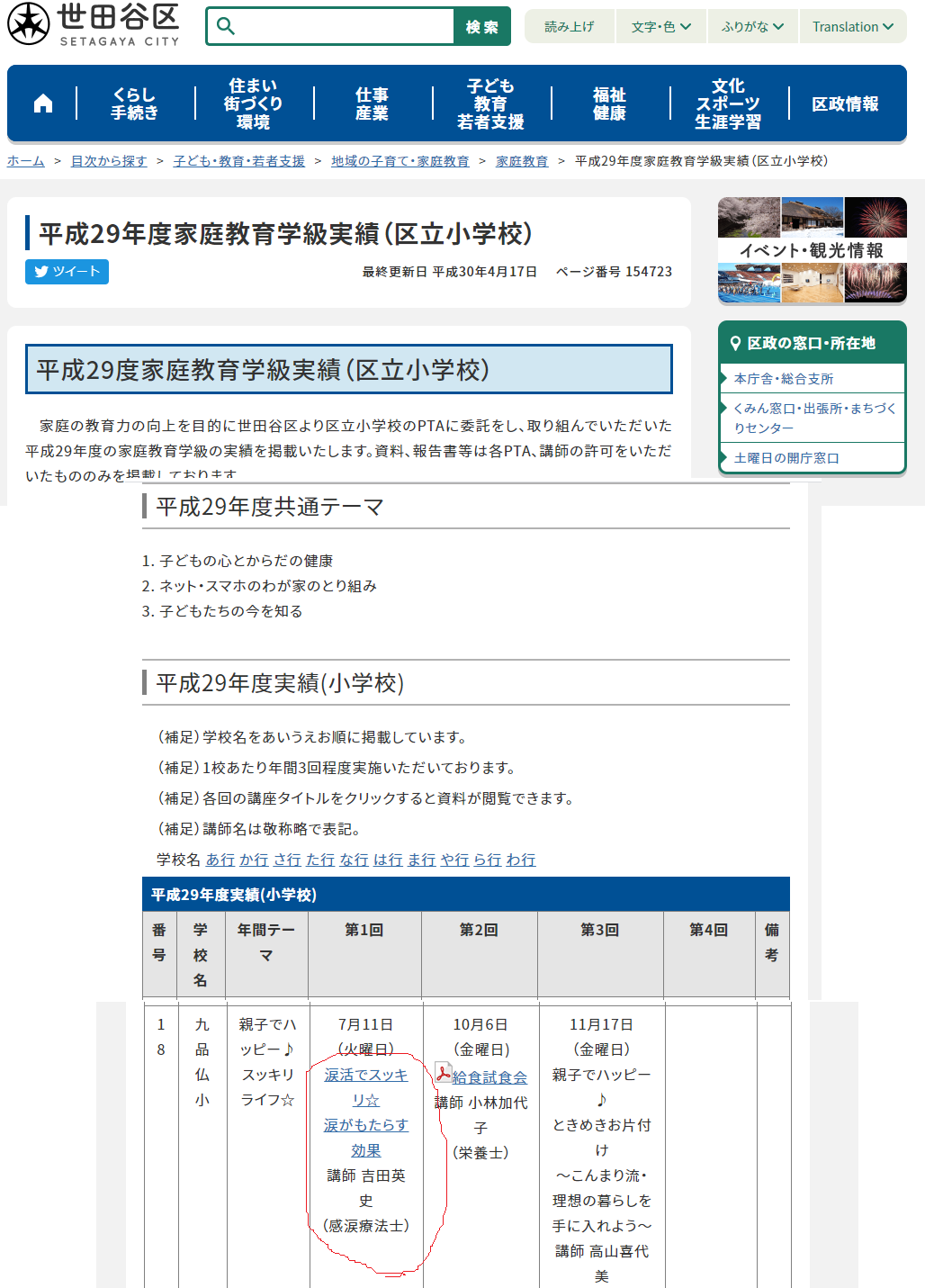Jump to や行 school names
The height and width of the screenshot is (1288, 925).
coord(454,860)
